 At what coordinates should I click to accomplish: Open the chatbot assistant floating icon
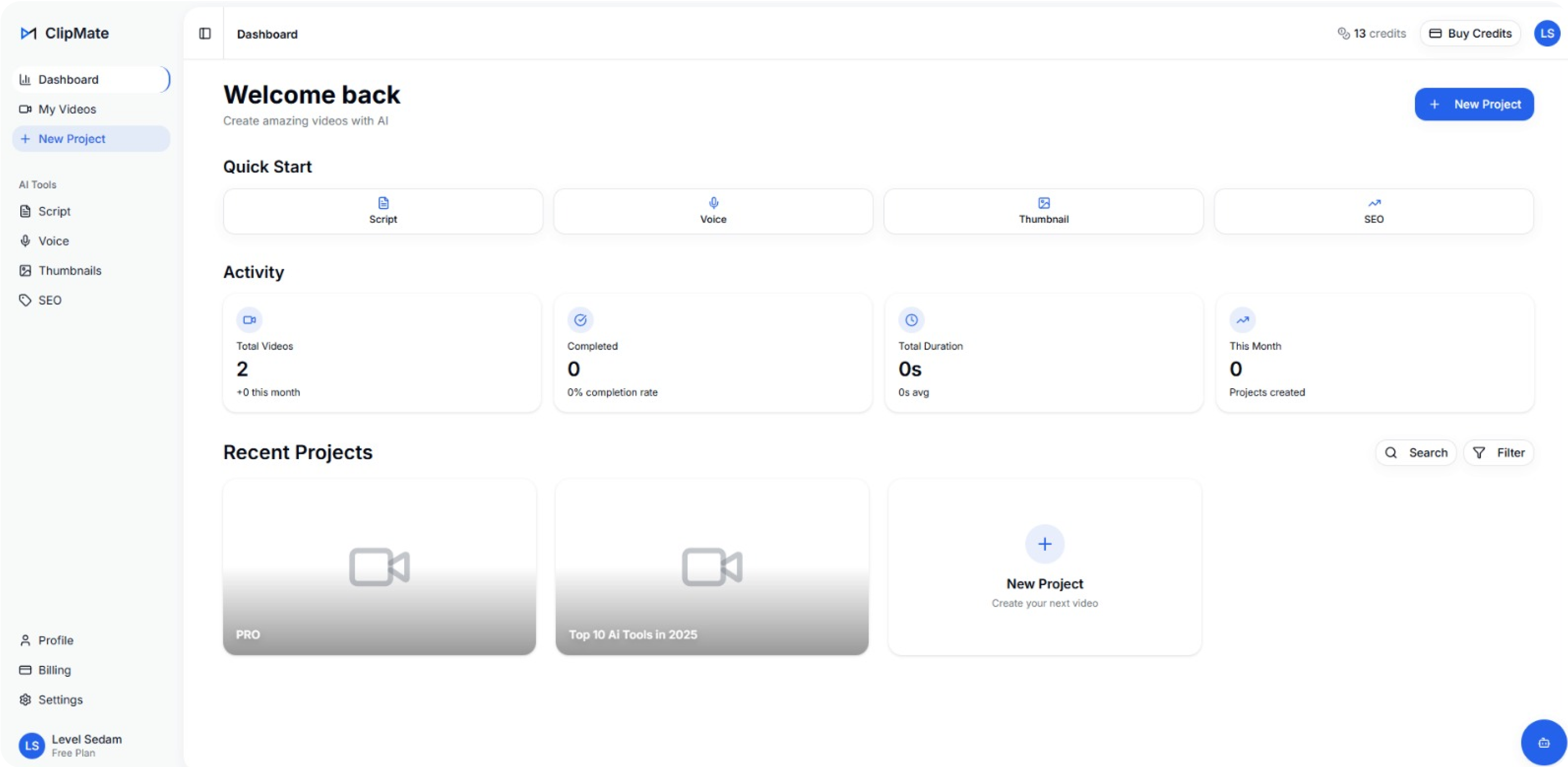coord(1543,742)
